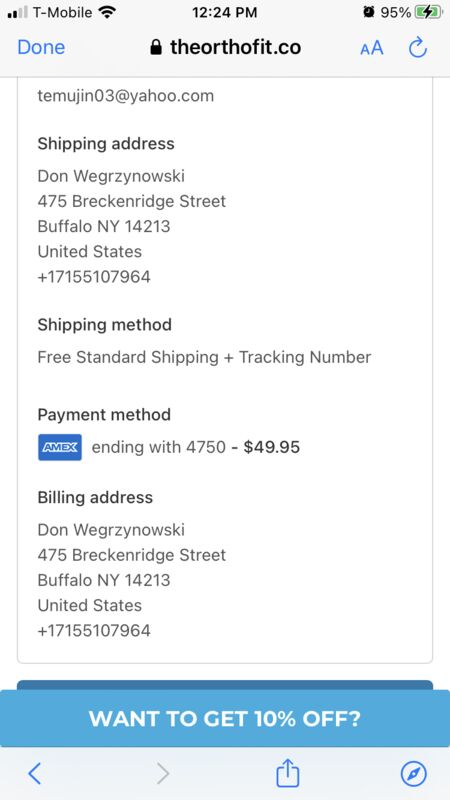Tap the battery indicator at 95%
The width and height of the screenshot is (450, 800).
429,12
